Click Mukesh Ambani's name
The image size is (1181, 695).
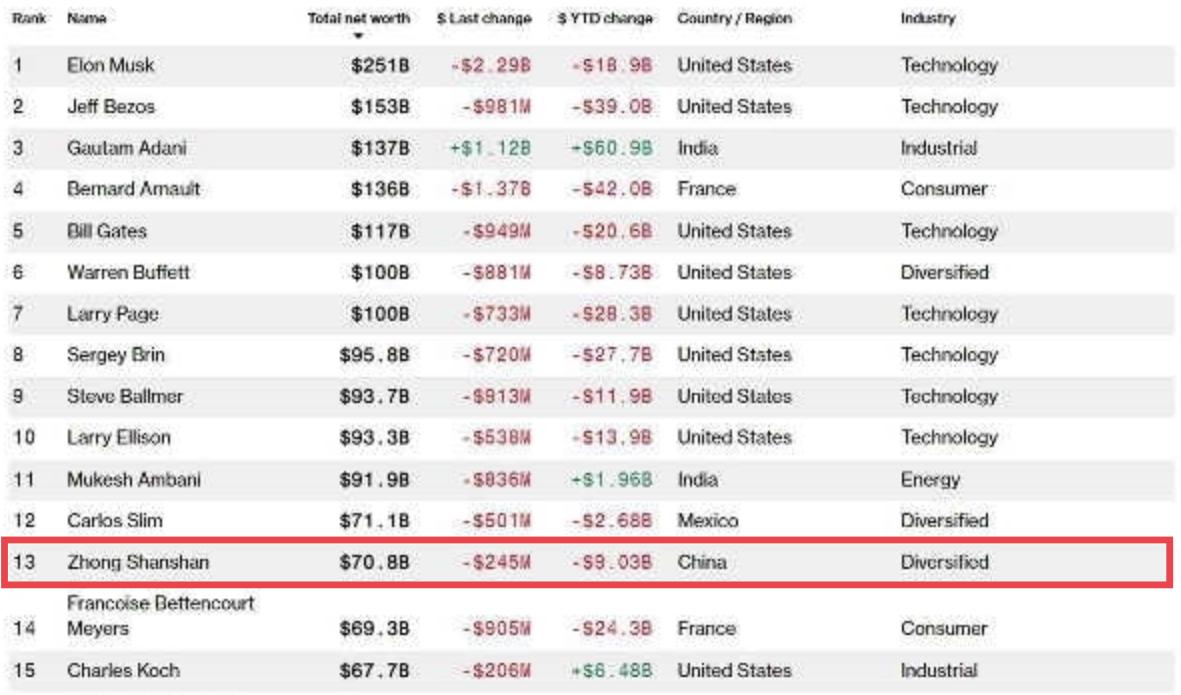point(134,480)
